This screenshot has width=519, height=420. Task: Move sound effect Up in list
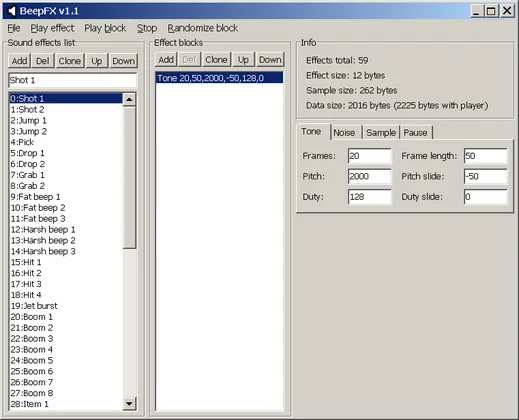97,61
